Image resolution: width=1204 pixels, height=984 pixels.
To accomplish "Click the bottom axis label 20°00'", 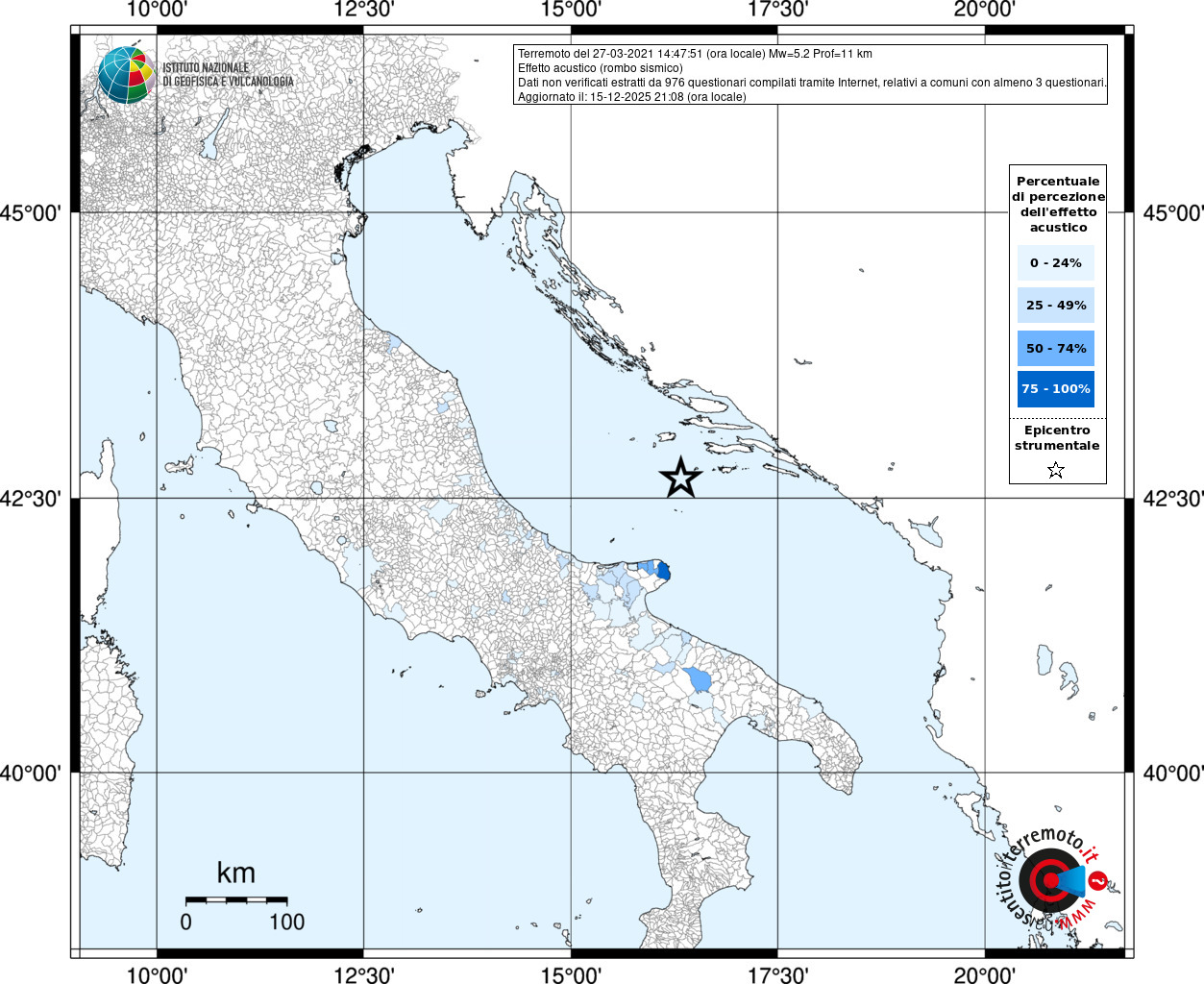I will tap(985, 975).
